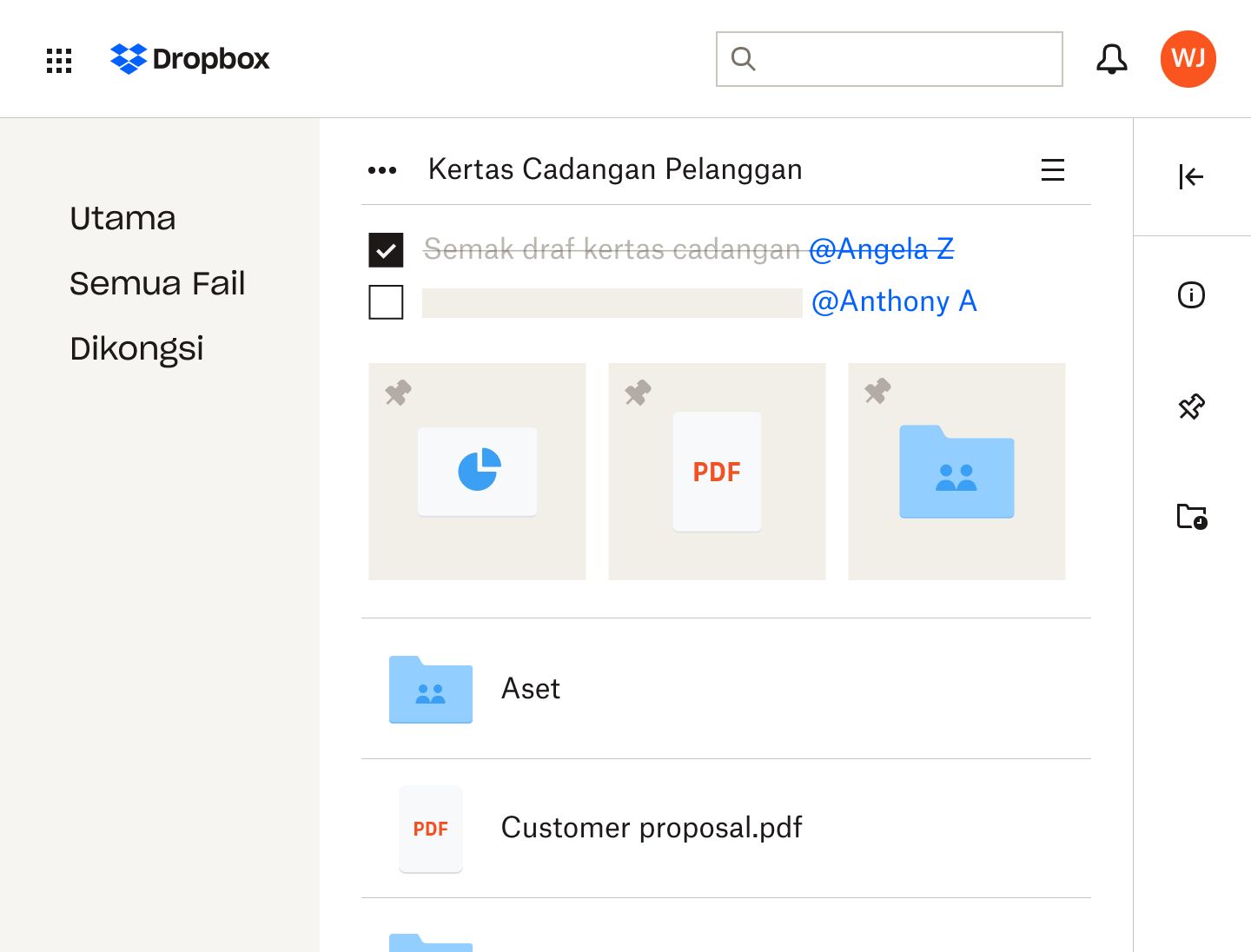Open the info panel on the right sidebar
This screenshot has height=952, width=1251.
tap(1191, 295)
